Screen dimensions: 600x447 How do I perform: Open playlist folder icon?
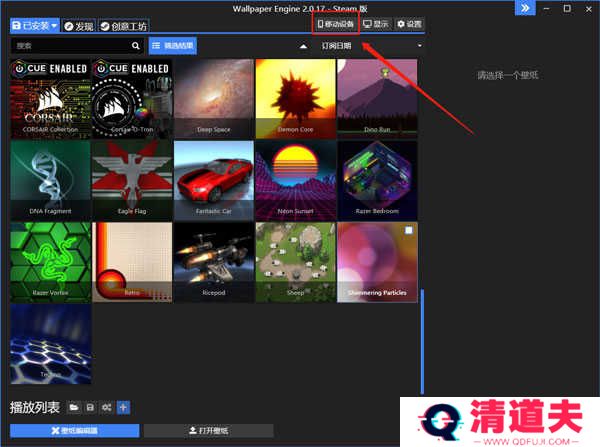tap(74, 407)
